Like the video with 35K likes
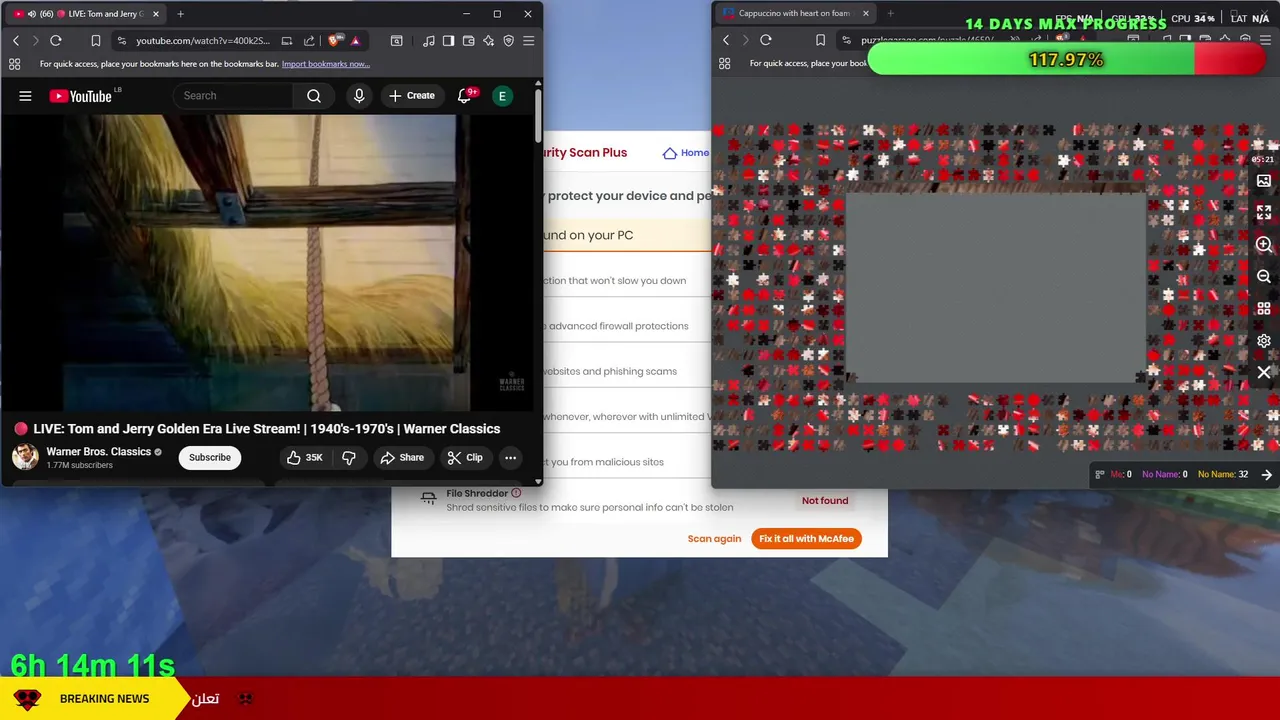1280x720 pixels. click(305, 458)
